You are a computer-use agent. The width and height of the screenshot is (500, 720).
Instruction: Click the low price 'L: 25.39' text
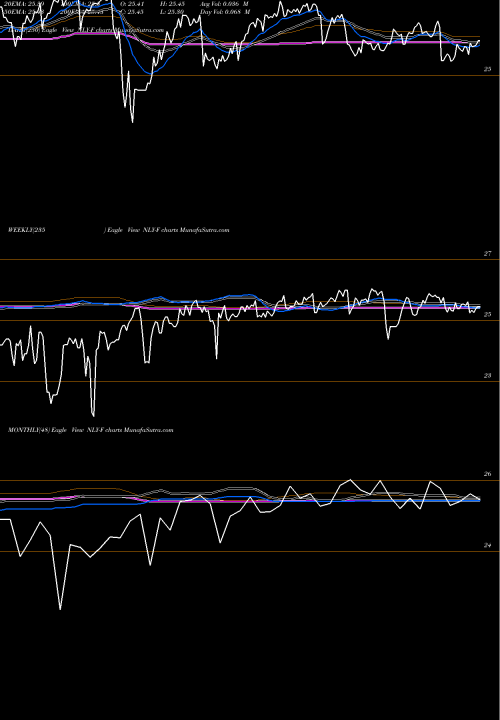tap(172, 12)
